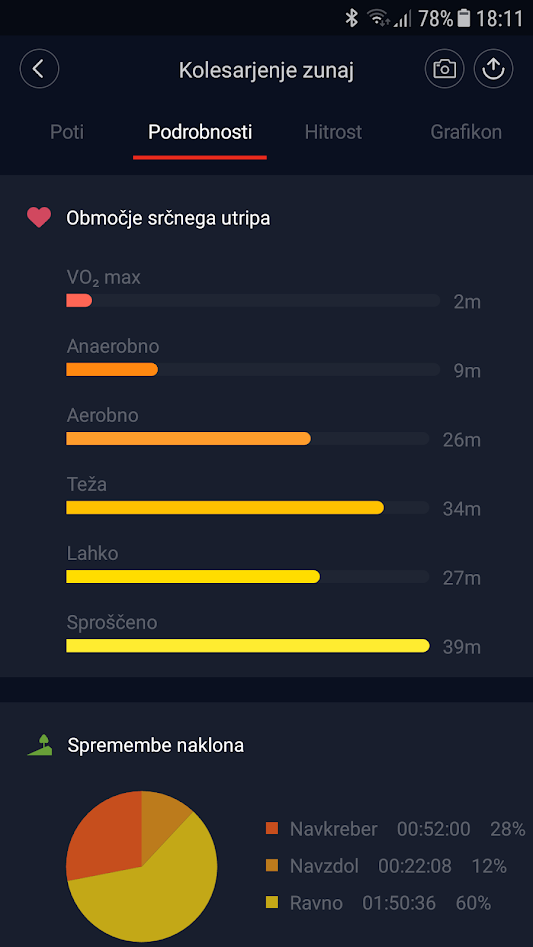
Task: Tap the VO₂ max progress bar
Action: tap(253, 300)
